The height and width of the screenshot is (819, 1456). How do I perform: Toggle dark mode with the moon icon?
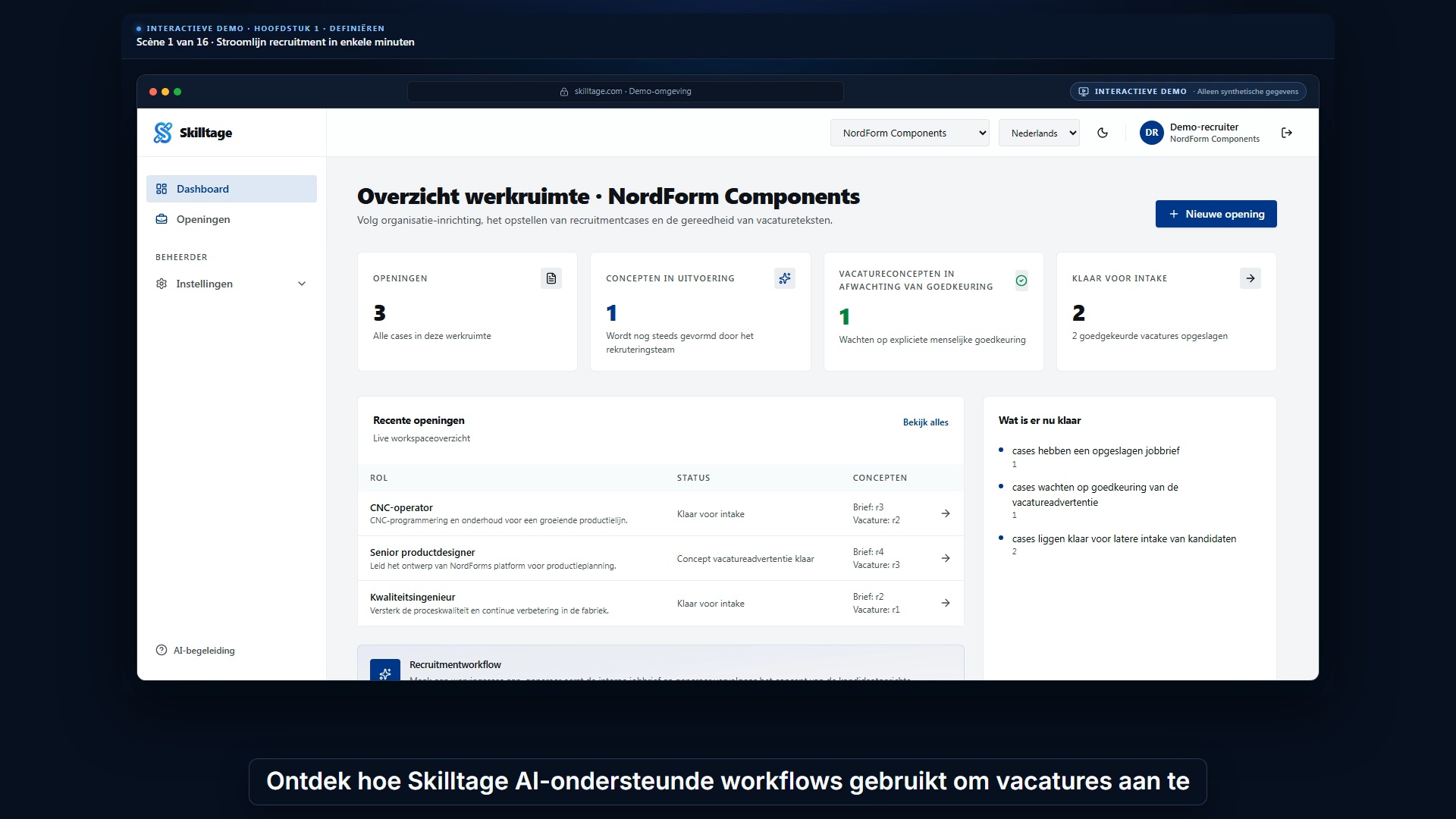(1103, 133)
